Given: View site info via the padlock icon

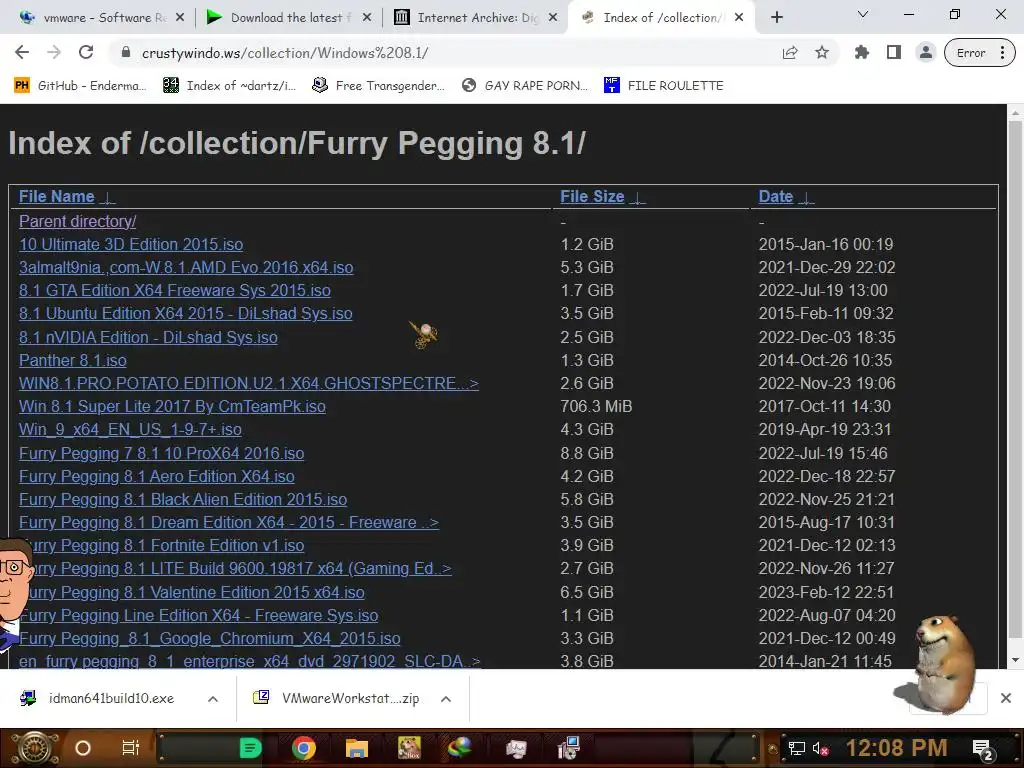Looking at the screenshot, I should point(126,53).
